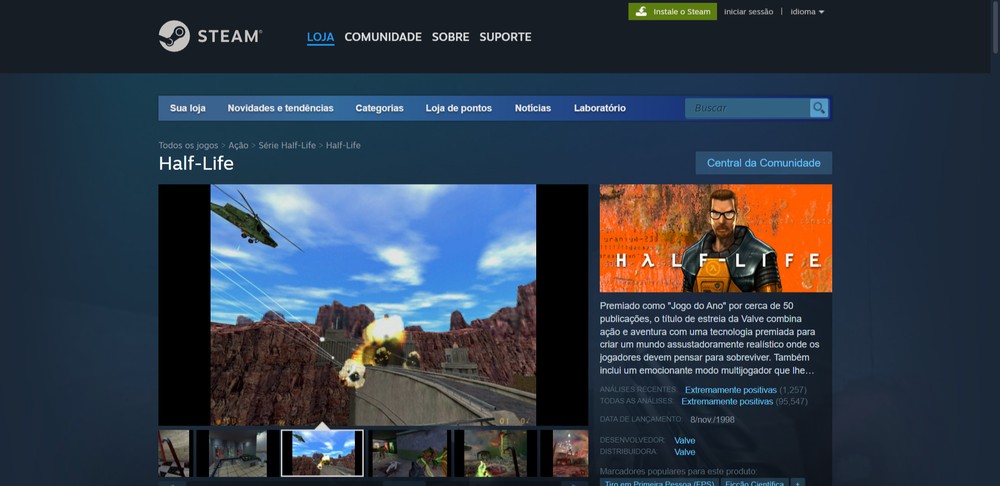Open the SOBRE menu
The image size is (1000, 486).
click(450, 37)
